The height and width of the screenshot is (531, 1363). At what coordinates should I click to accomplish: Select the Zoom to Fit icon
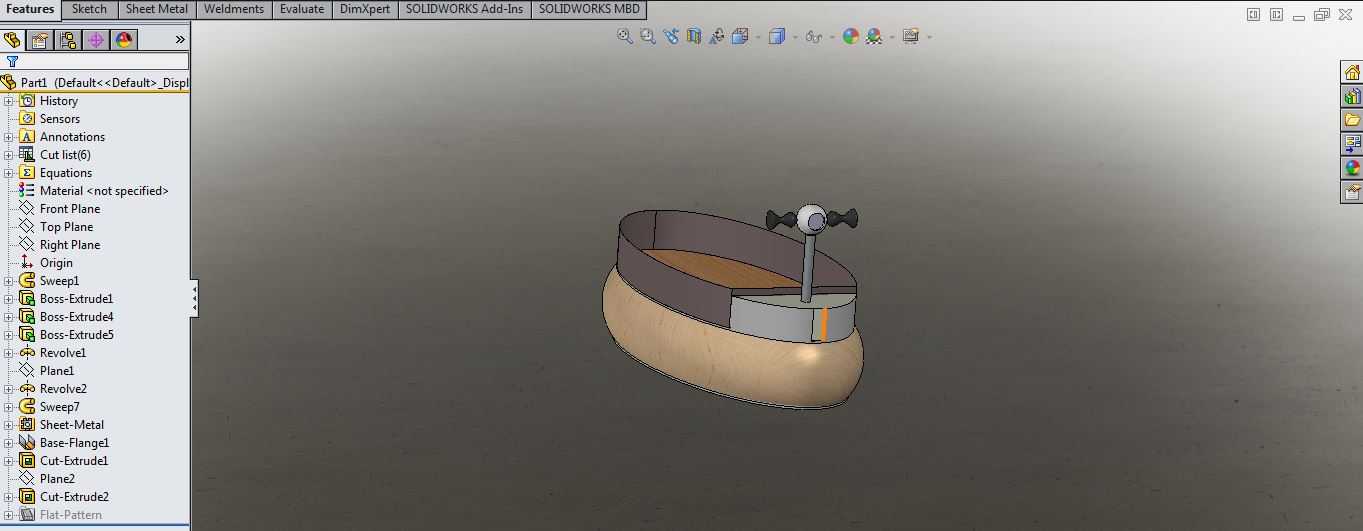point(625,36)
